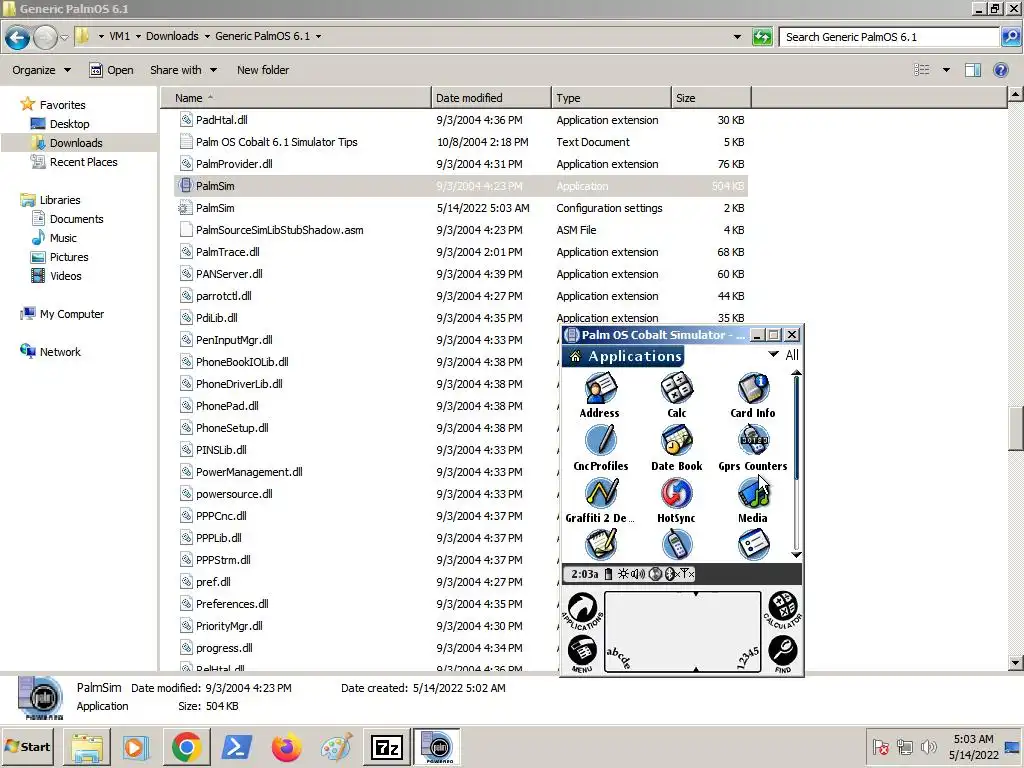This screenshot has height=768, width=1024.
Task: Select Documents library
Action: pyautogui.click(x=67, y=219)
